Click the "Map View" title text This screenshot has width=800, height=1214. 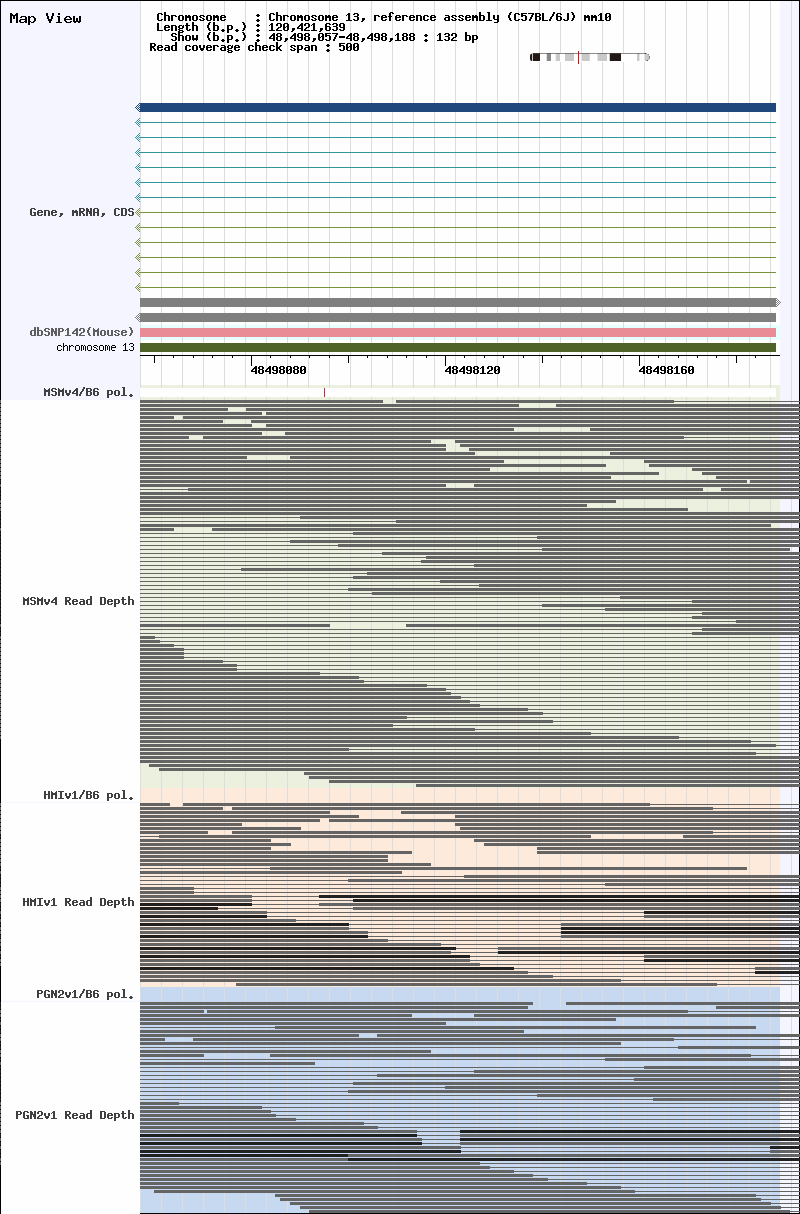45,18
